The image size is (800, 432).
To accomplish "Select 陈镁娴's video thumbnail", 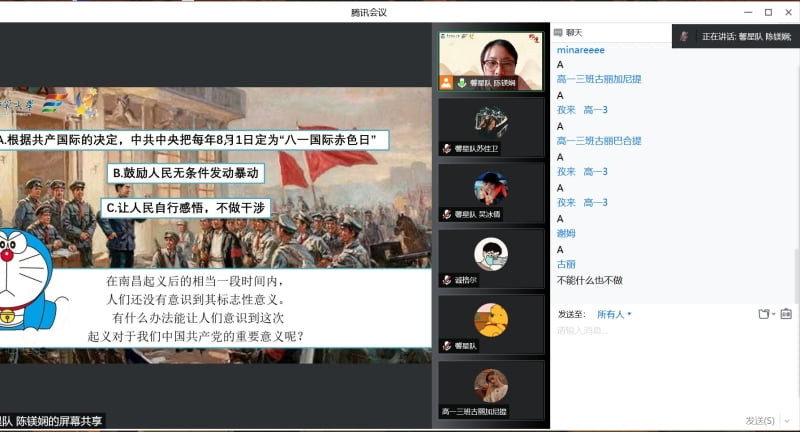I will tap(491, 61).
